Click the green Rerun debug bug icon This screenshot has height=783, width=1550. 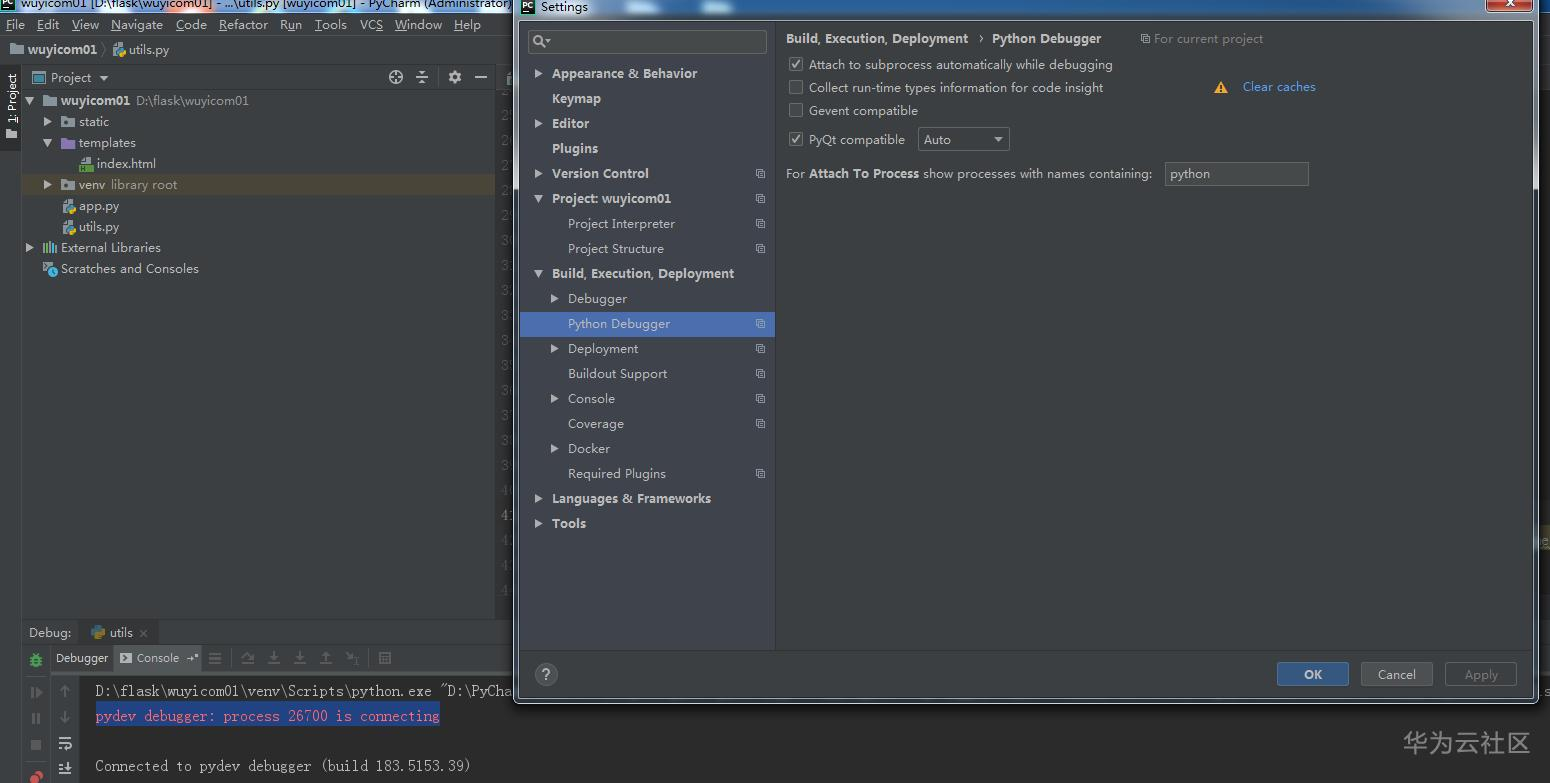tap(36, 660)
